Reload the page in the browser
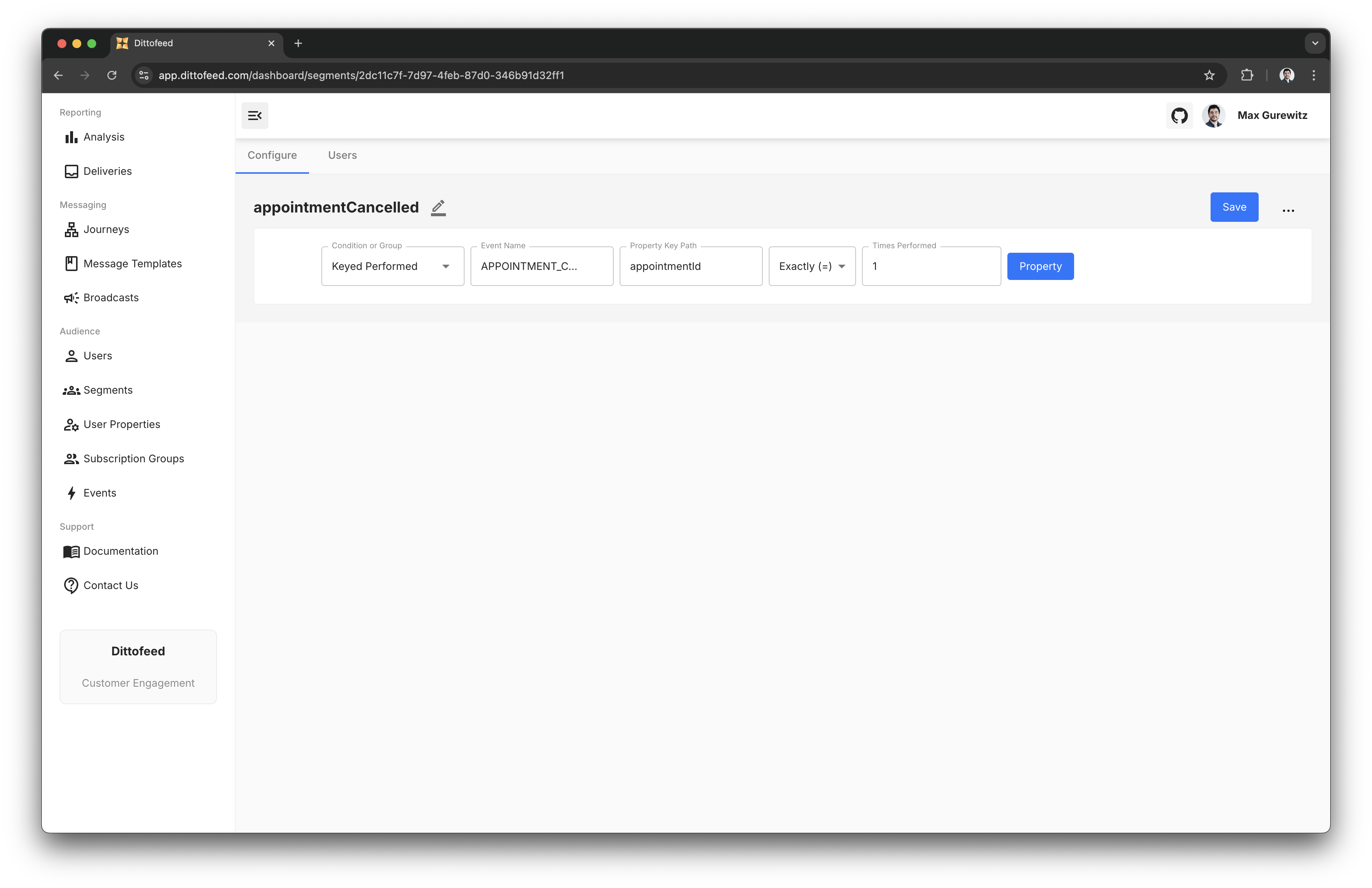The width and height of the screenshot is (1372, 888). point(112,75)
